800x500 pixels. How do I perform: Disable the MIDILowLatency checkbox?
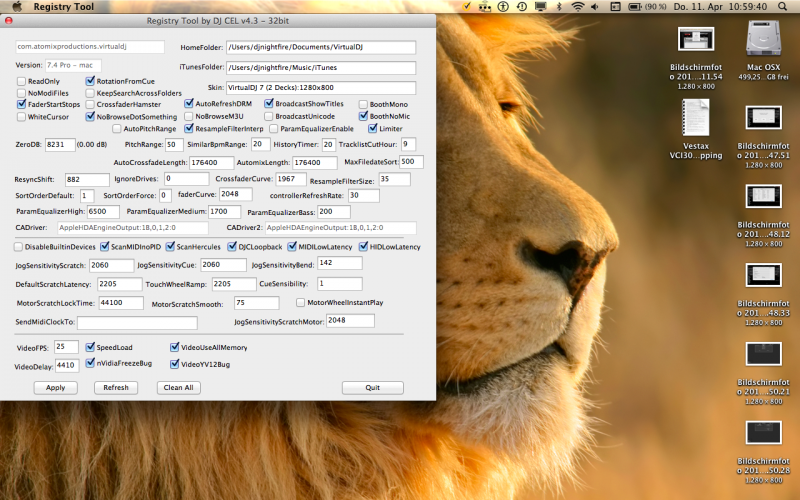tap(293, 246)
